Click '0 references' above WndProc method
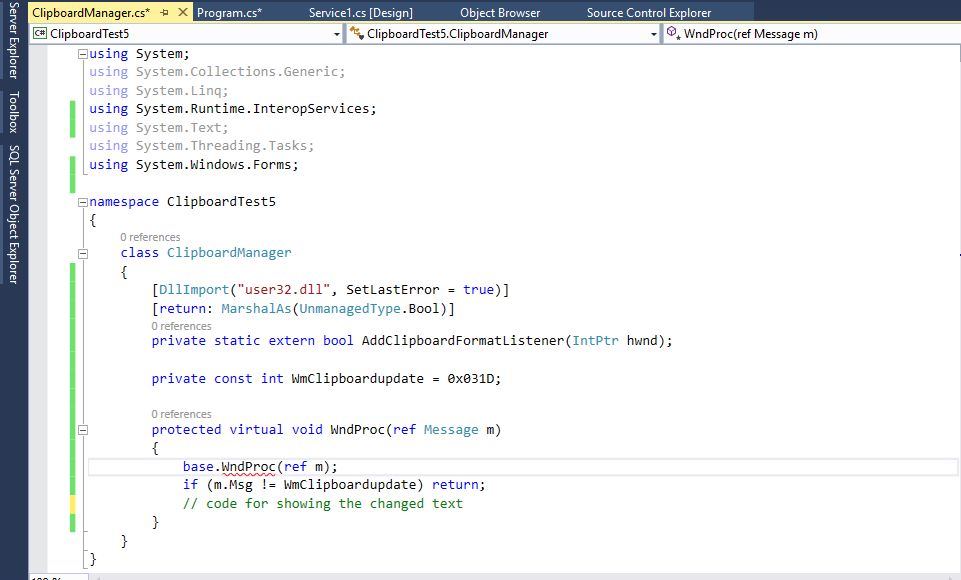 pyautogui.click(x=181, y=414)
